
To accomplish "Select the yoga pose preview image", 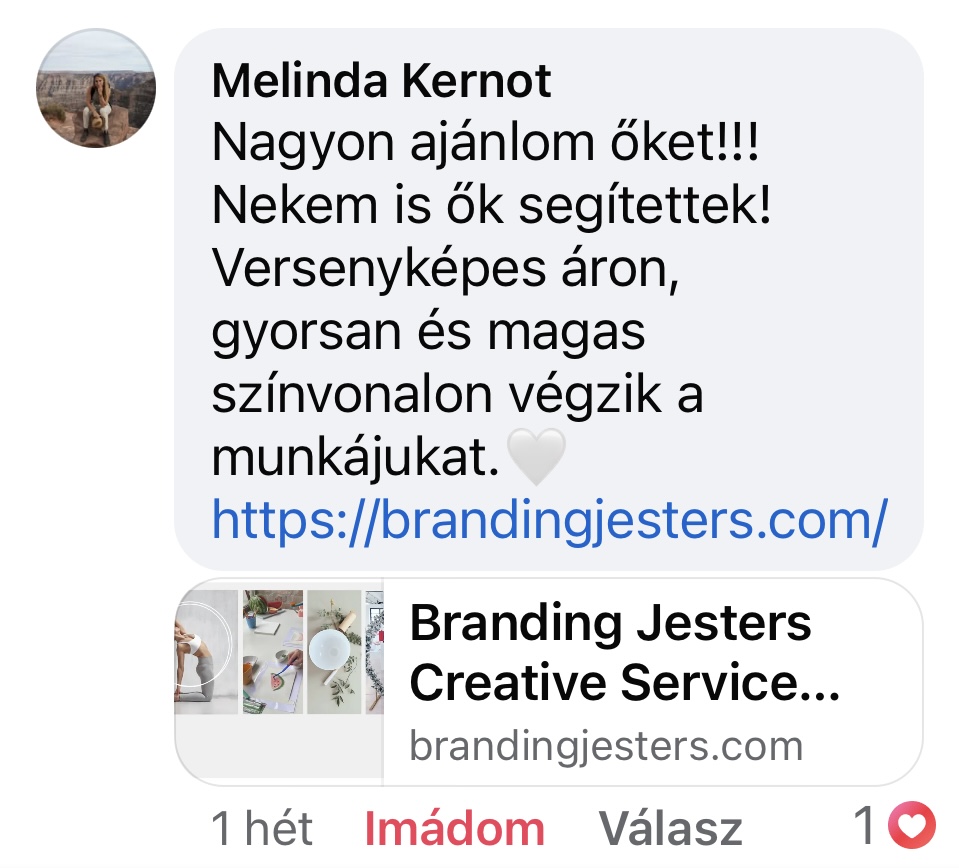I will (x=206, y=652).
